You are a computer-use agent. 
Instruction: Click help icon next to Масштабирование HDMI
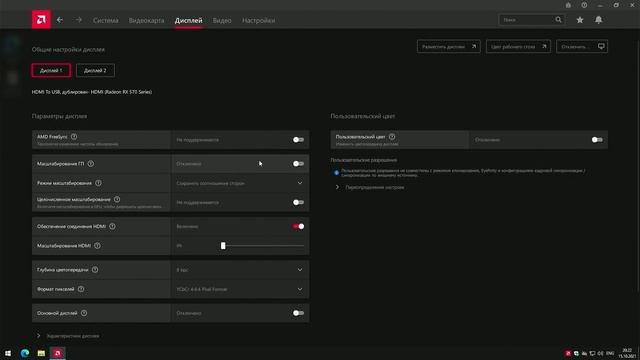click(x=97, y=246)
